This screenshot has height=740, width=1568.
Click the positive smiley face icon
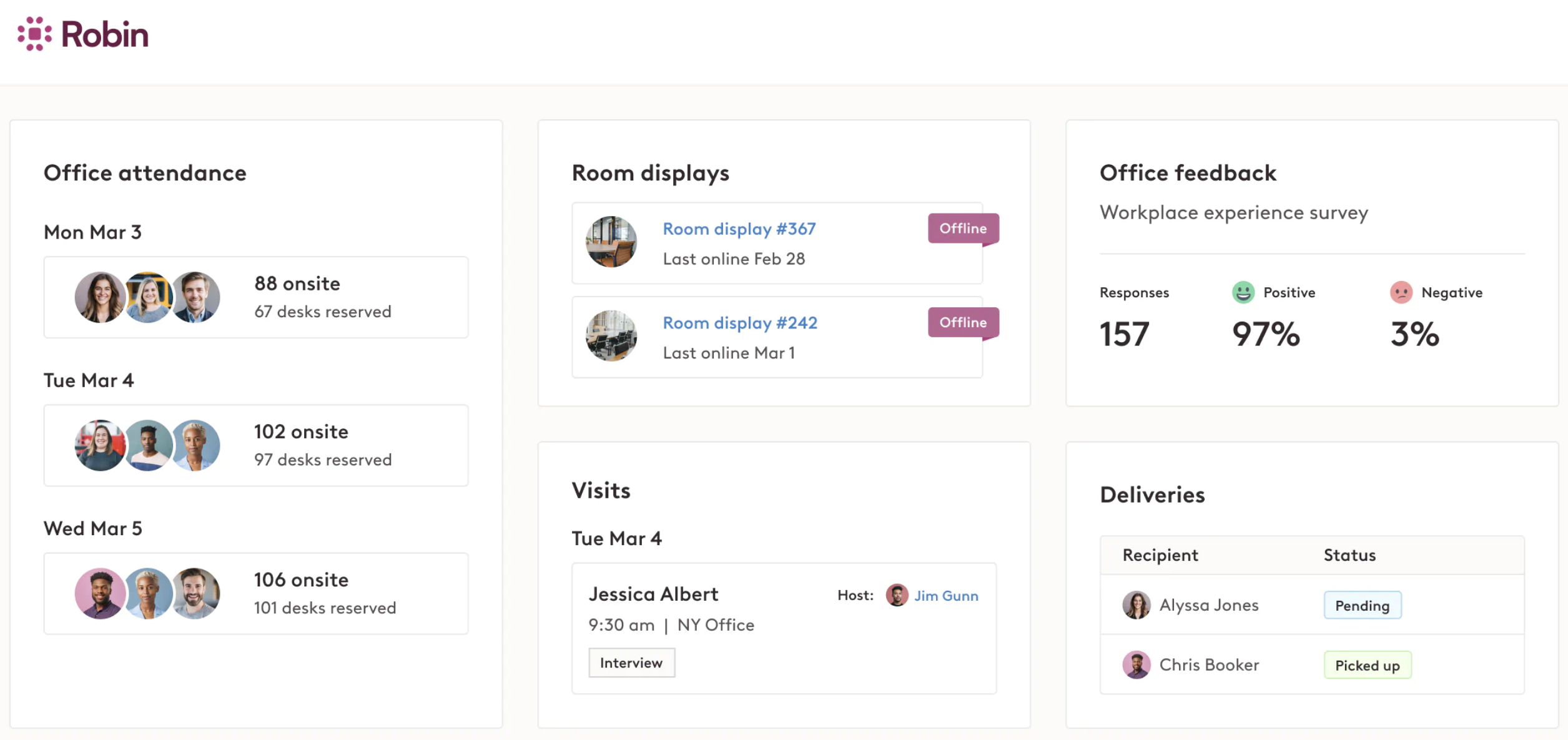point(1243,292)
